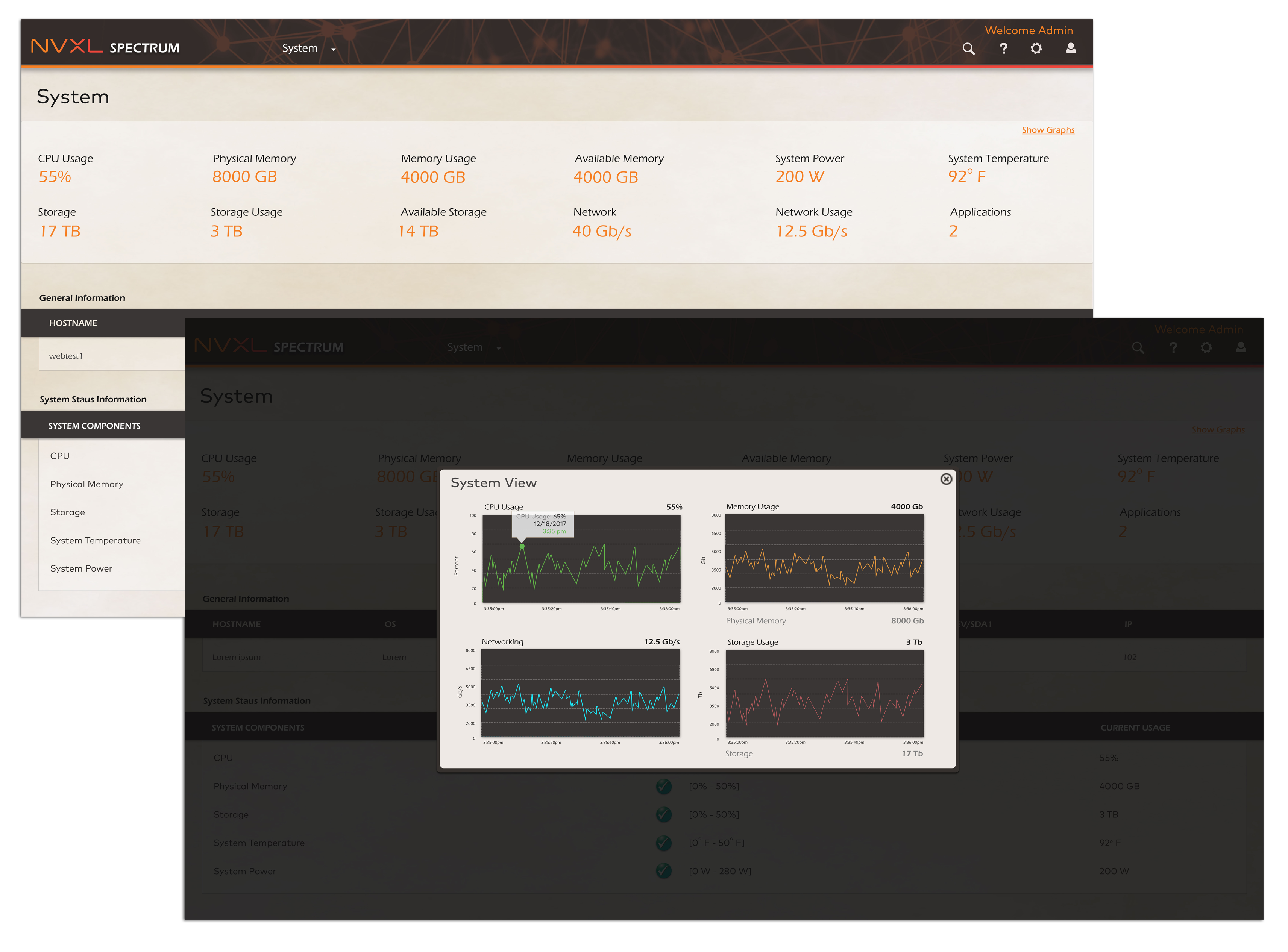Click 4000 GB under Available Memory
This screenshot has height=952, width=1288.
606,177
